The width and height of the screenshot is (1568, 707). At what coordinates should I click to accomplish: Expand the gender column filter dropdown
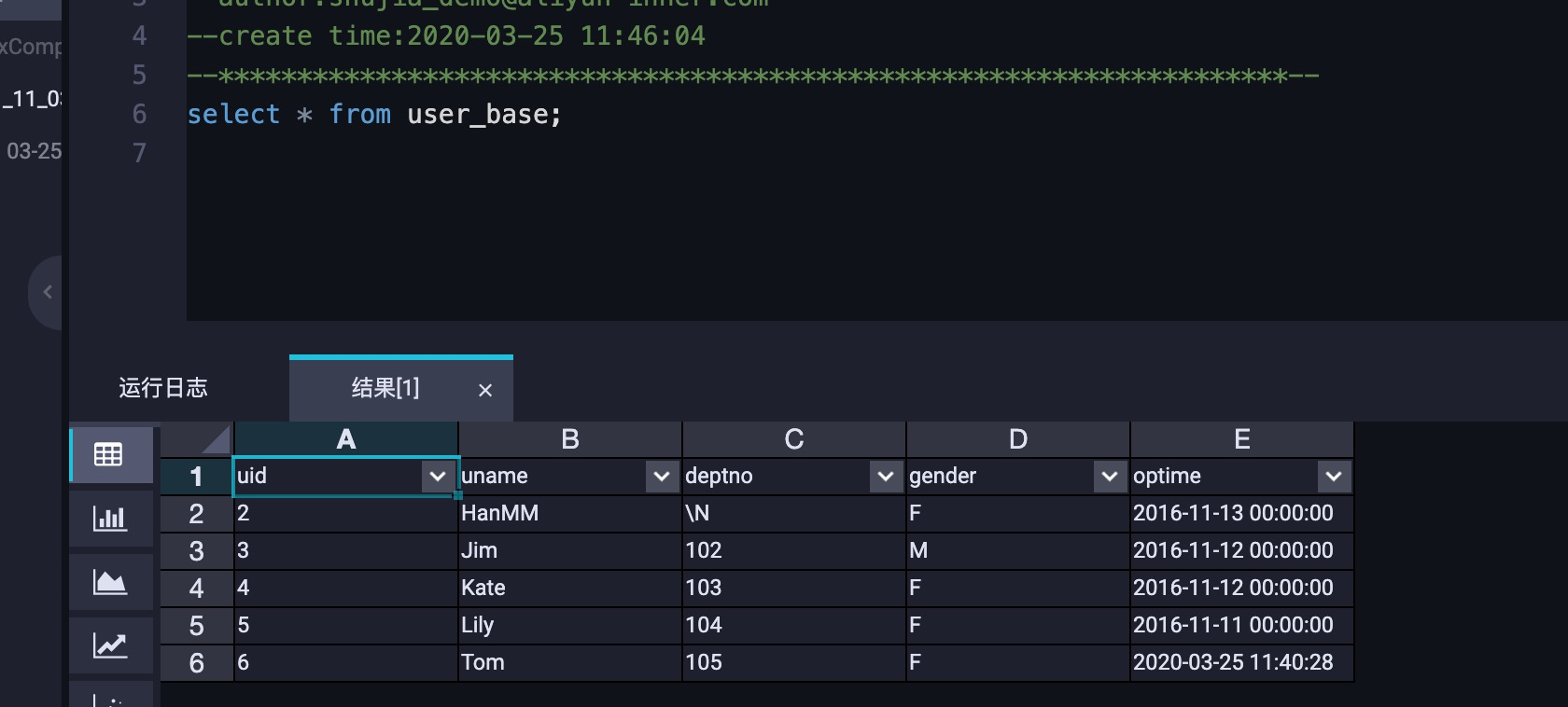(1109, 477)
